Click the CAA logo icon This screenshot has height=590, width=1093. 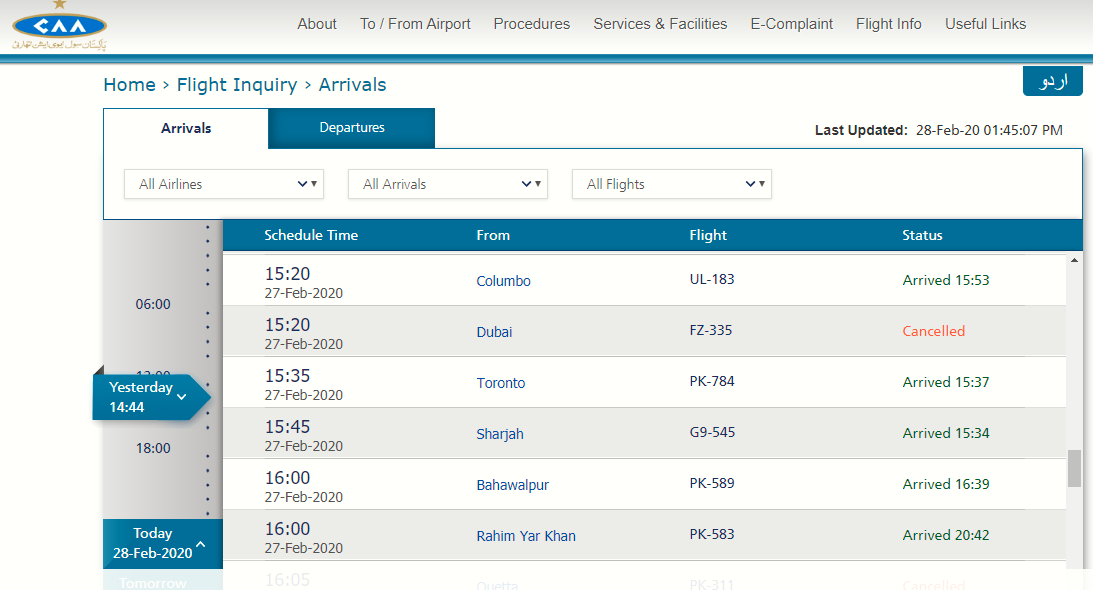pos(59,27)
